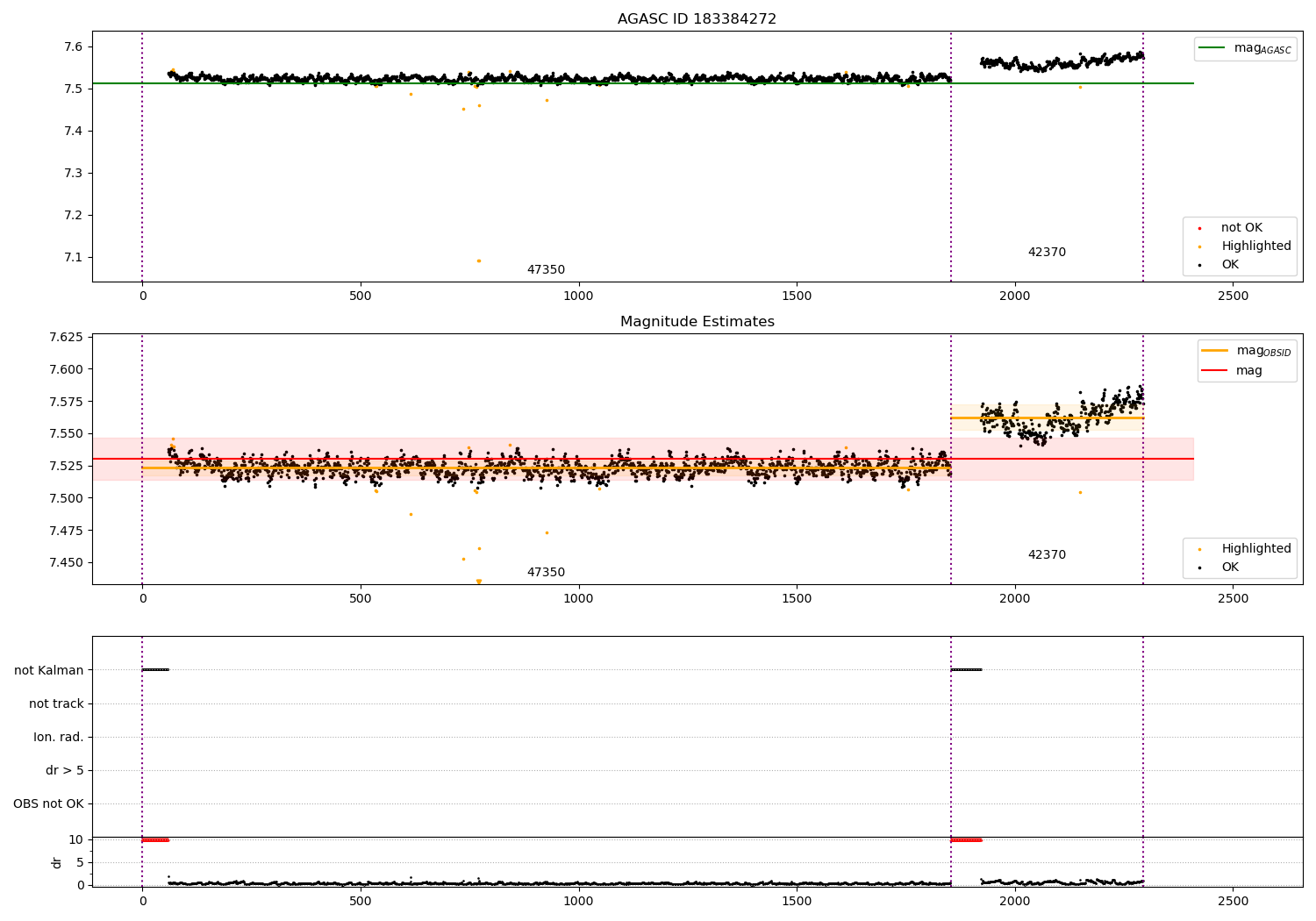Click the orange outlier point near 7.1 magnitude

pos(478,261)
